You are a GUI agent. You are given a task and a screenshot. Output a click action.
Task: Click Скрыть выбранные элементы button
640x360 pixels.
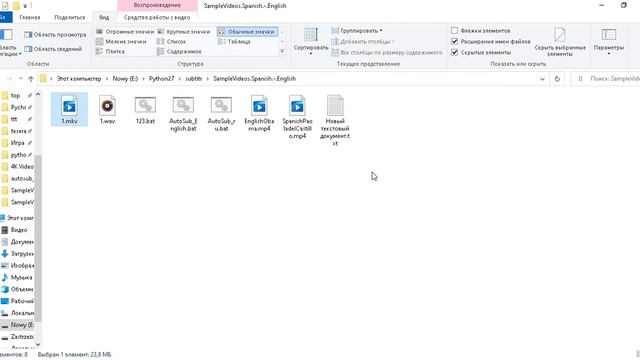pyautogui.click(x=560, y=42)
